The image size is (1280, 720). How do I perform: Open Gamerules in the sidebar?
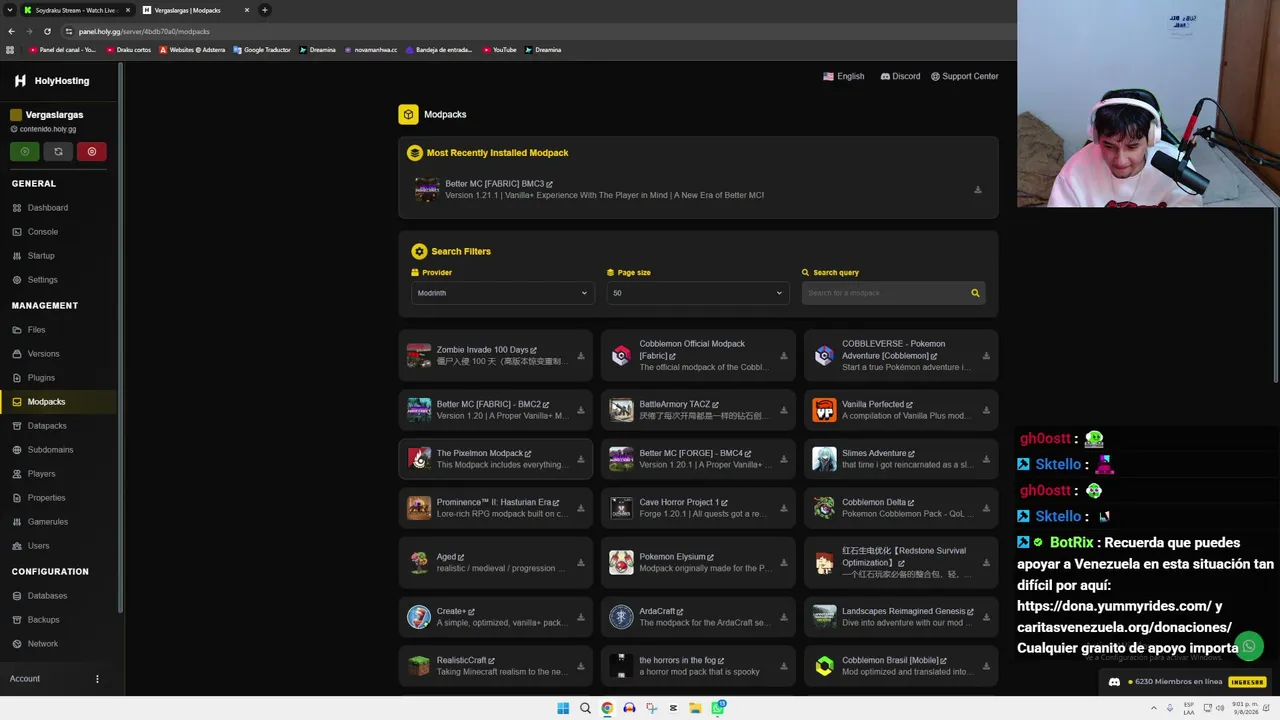[48, 522]
